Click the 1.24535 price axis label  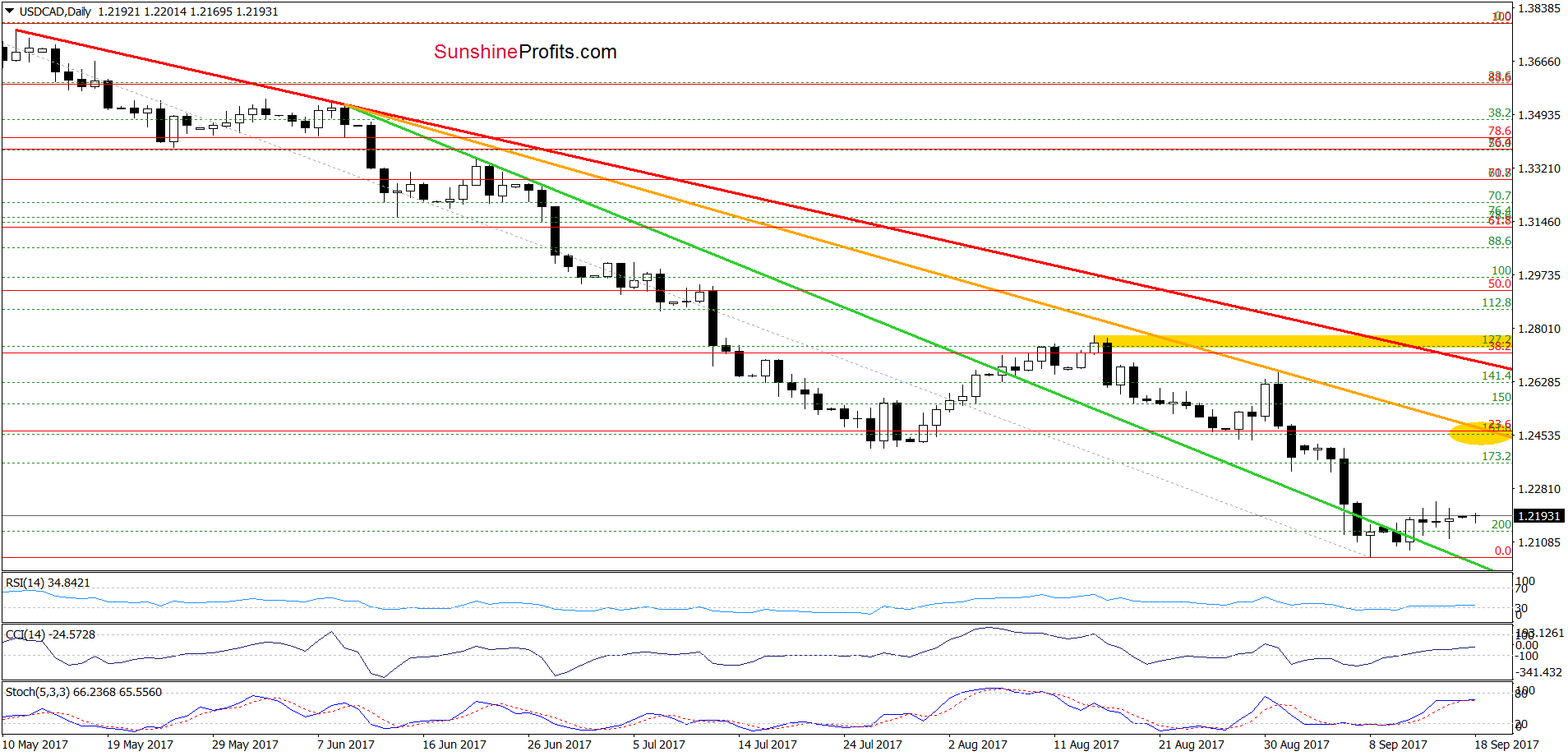click(x=1539, y=436)
